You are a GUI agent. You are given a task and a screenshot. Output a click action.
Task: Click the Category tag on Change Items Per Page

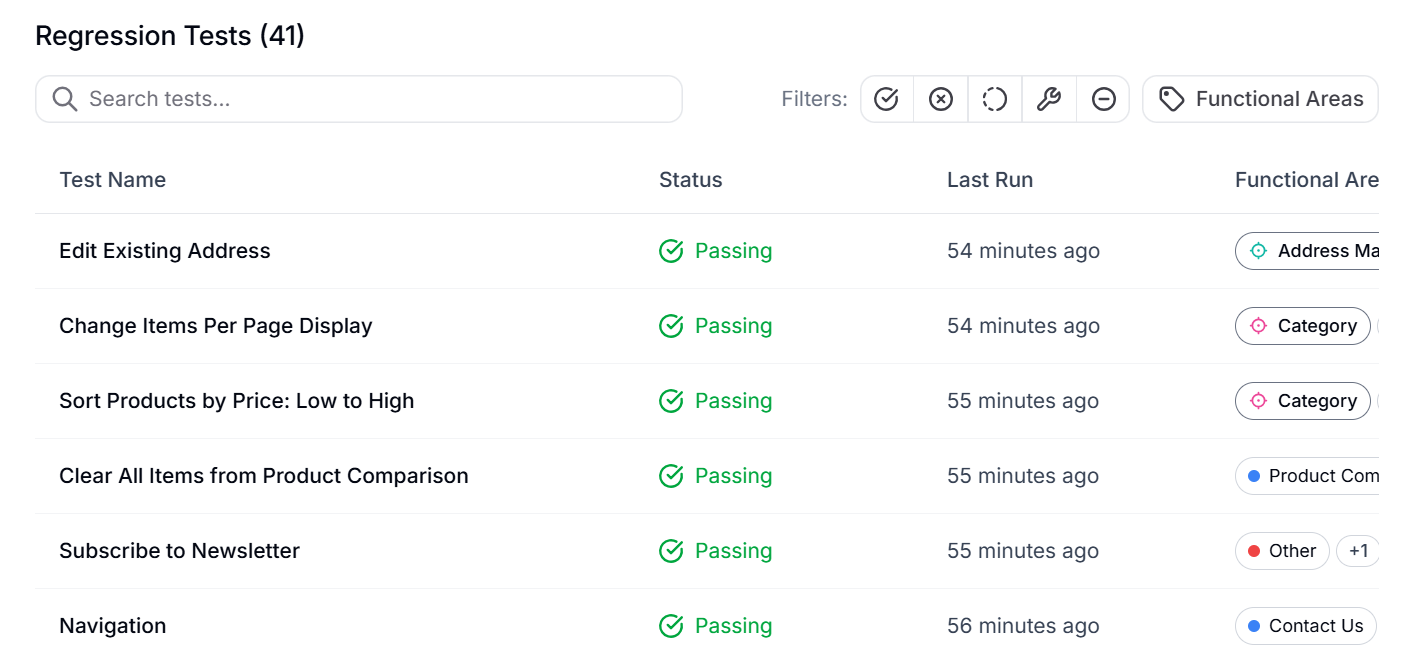[1302, 326]
